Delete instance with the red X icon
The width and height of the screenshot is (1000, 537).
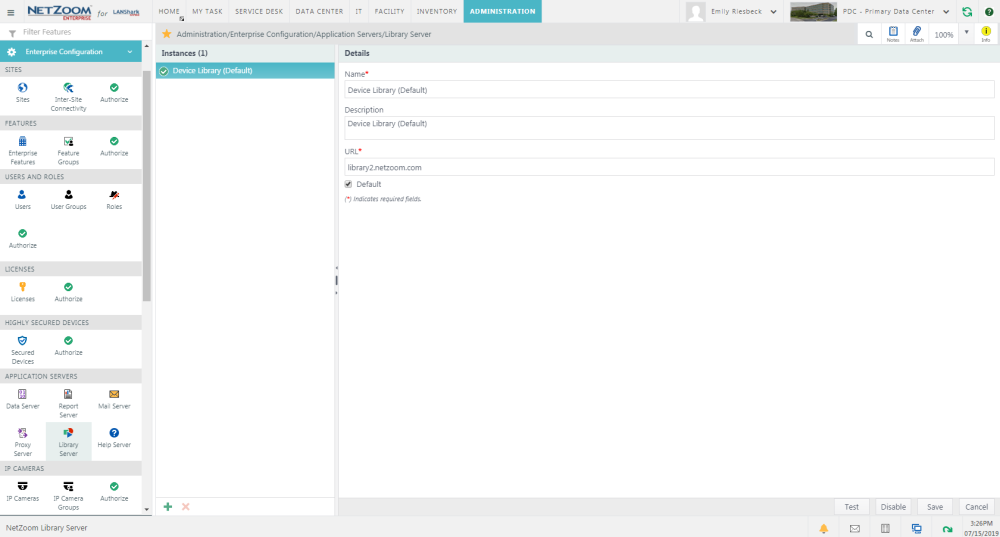pyautogui.click(x=186, y=506)
